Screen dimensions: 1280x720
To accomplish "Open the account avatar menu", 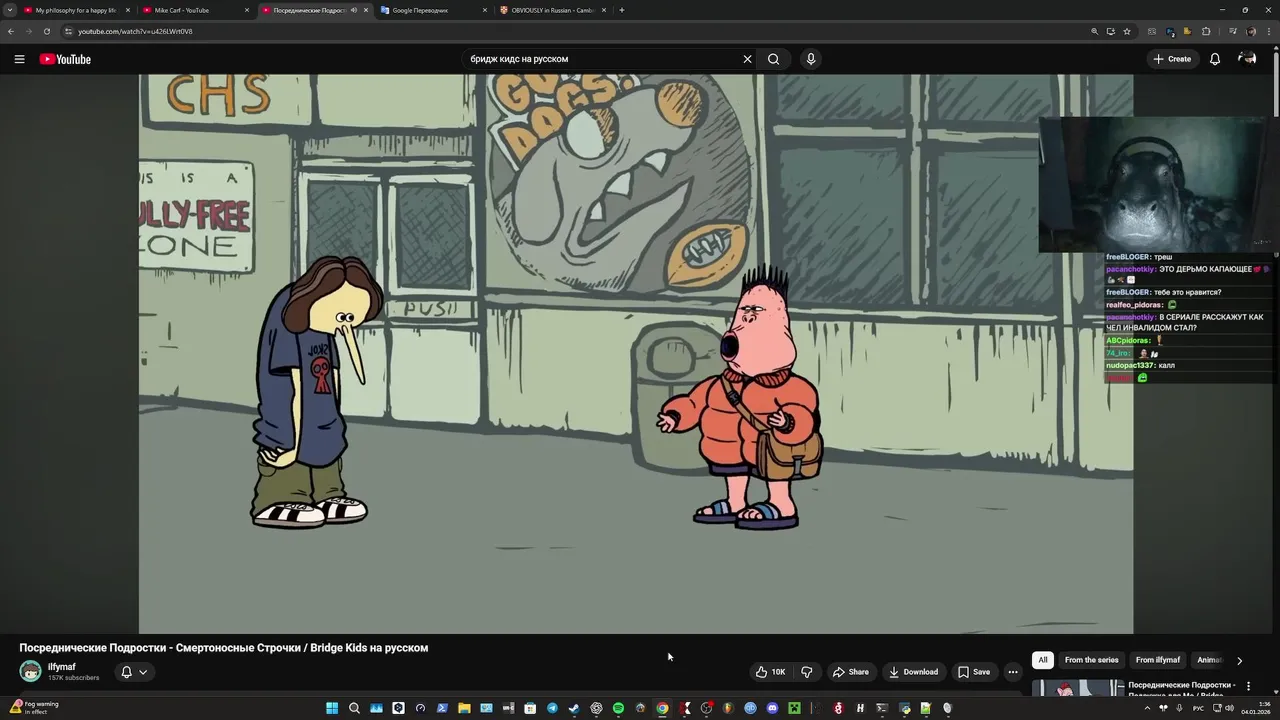I will pyautogui.click(x=1247, y=59).
